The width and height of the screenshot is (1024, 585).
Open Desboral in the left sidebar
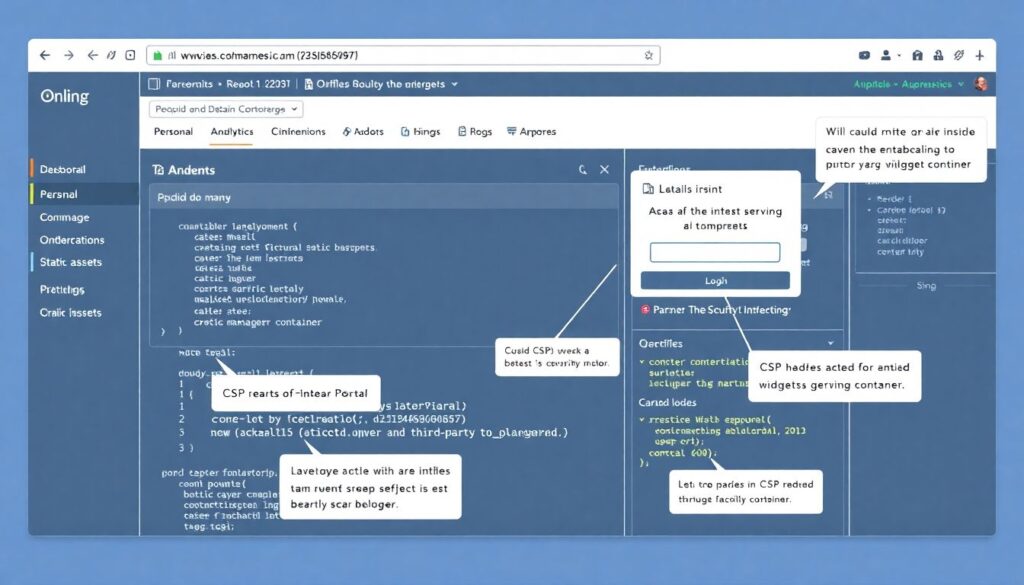click(63, 169)
